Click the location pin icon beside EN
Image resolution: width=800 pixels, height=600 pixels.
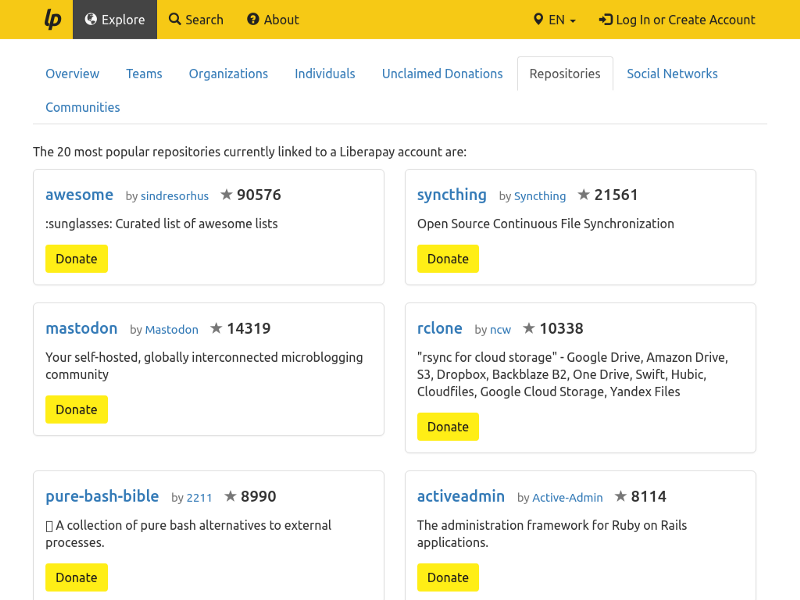pyautogui.click(x=538, y=19)
